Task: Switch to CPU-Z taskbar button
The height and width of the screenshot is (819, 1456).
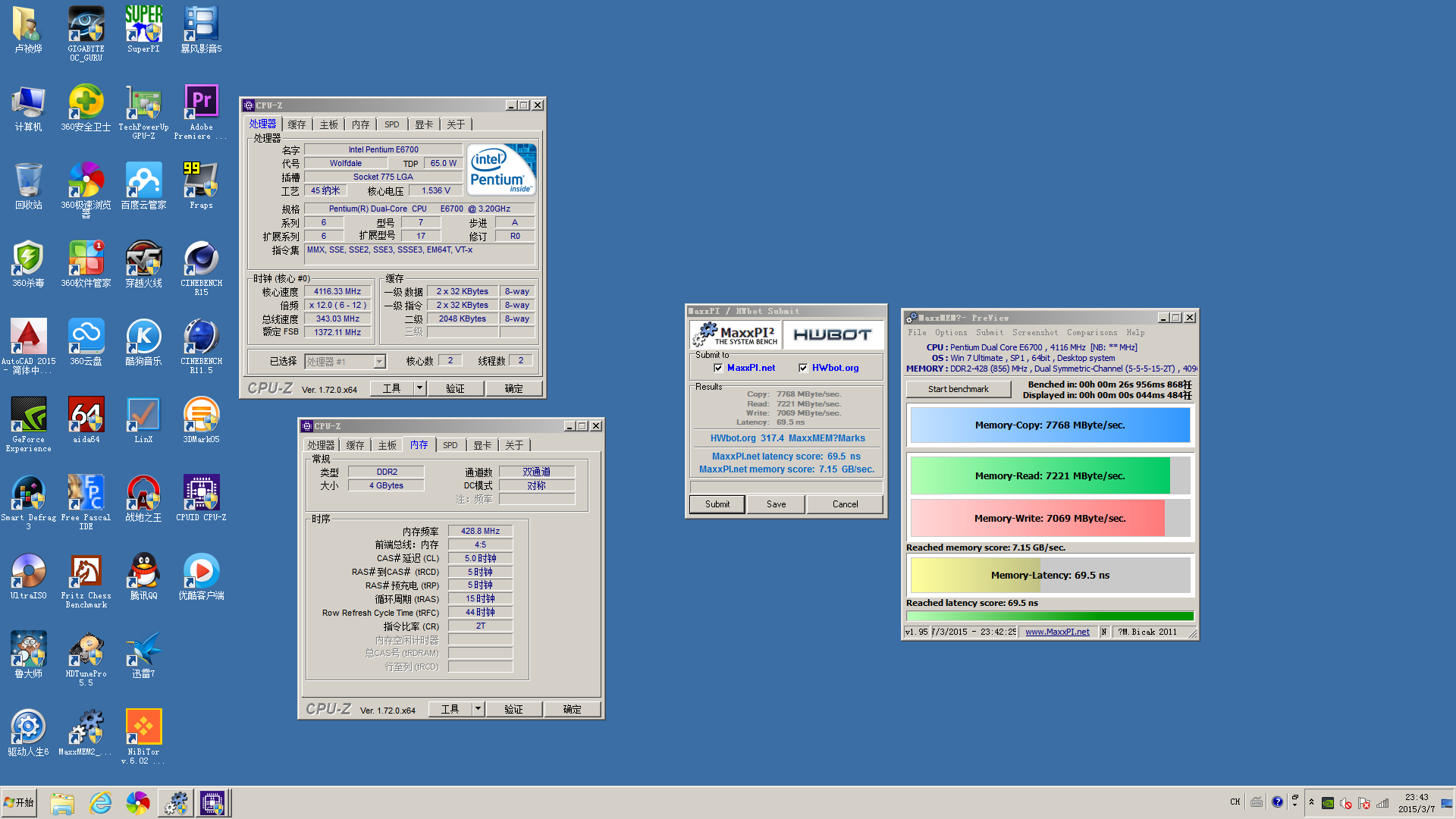Action: tap(212, 803)
